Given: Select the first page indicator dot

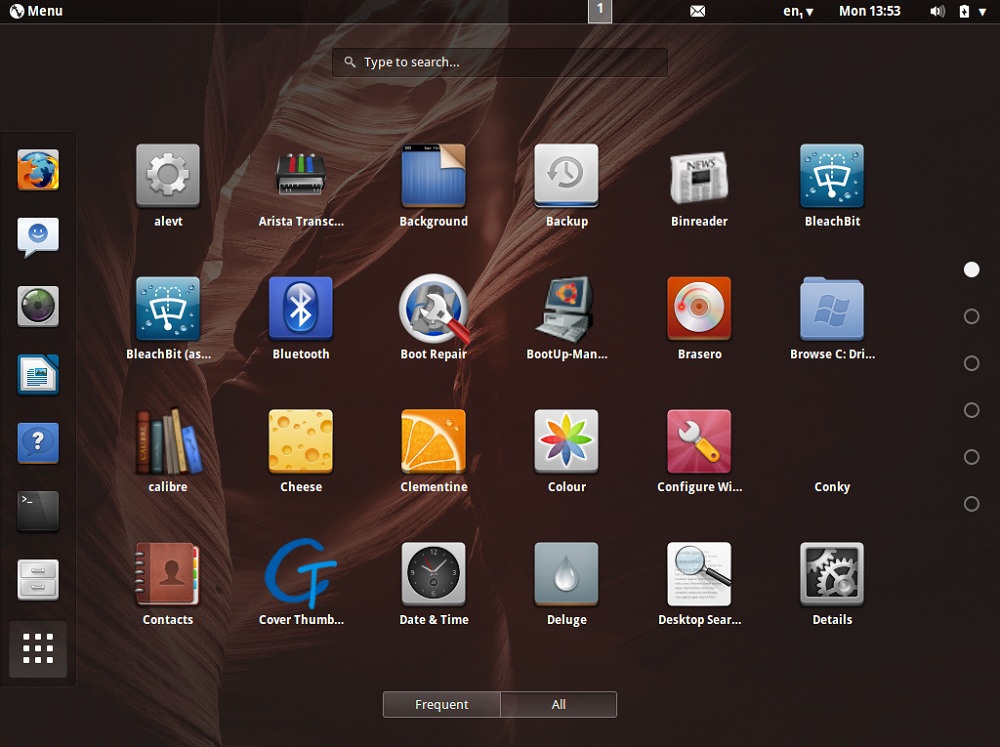Looking at the screenshot, I should 971,270.
